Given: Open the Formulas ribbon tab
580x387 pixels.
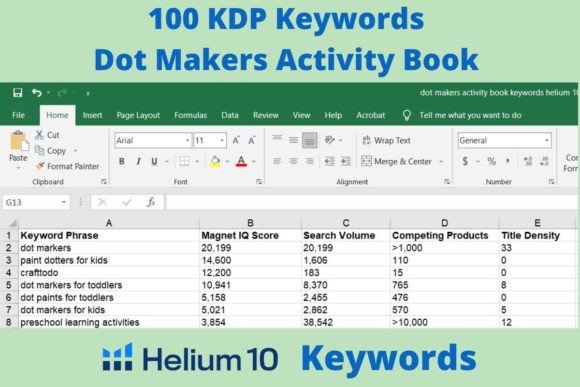Looking at the screenshot, I should click(190, 115).
